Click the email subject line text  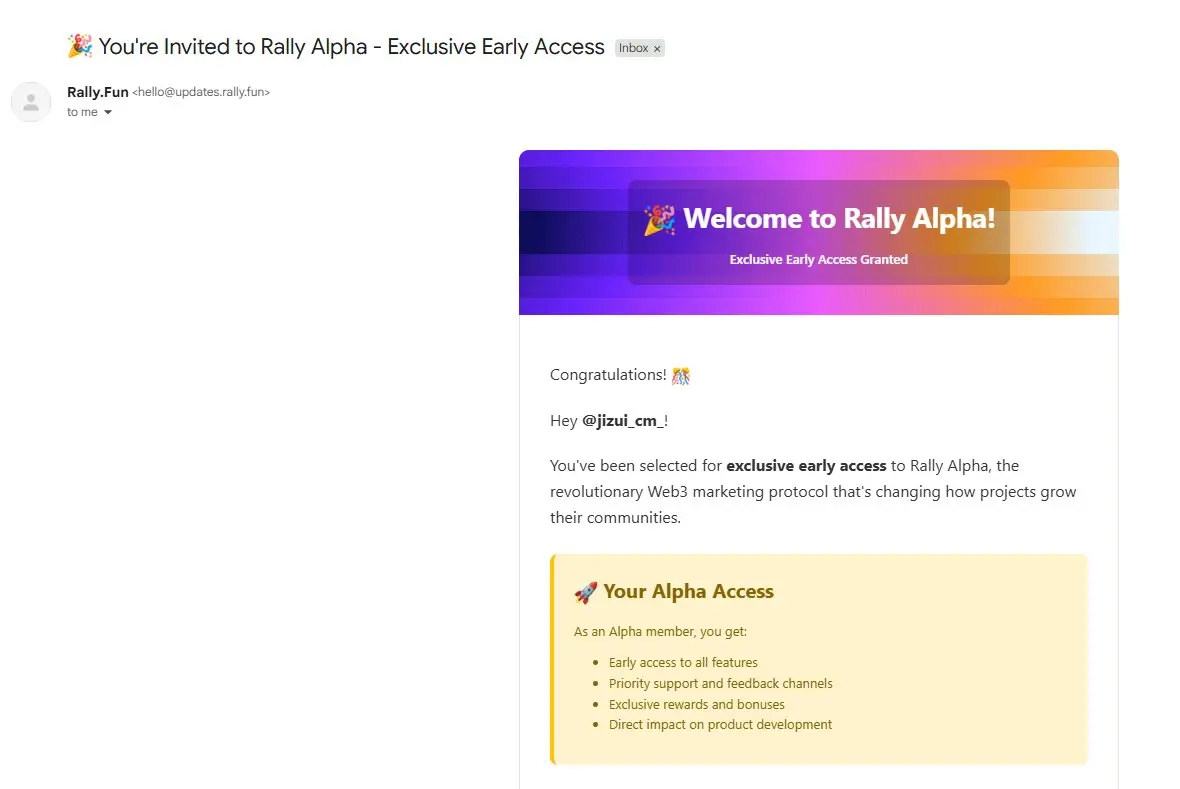coord(351,46)
